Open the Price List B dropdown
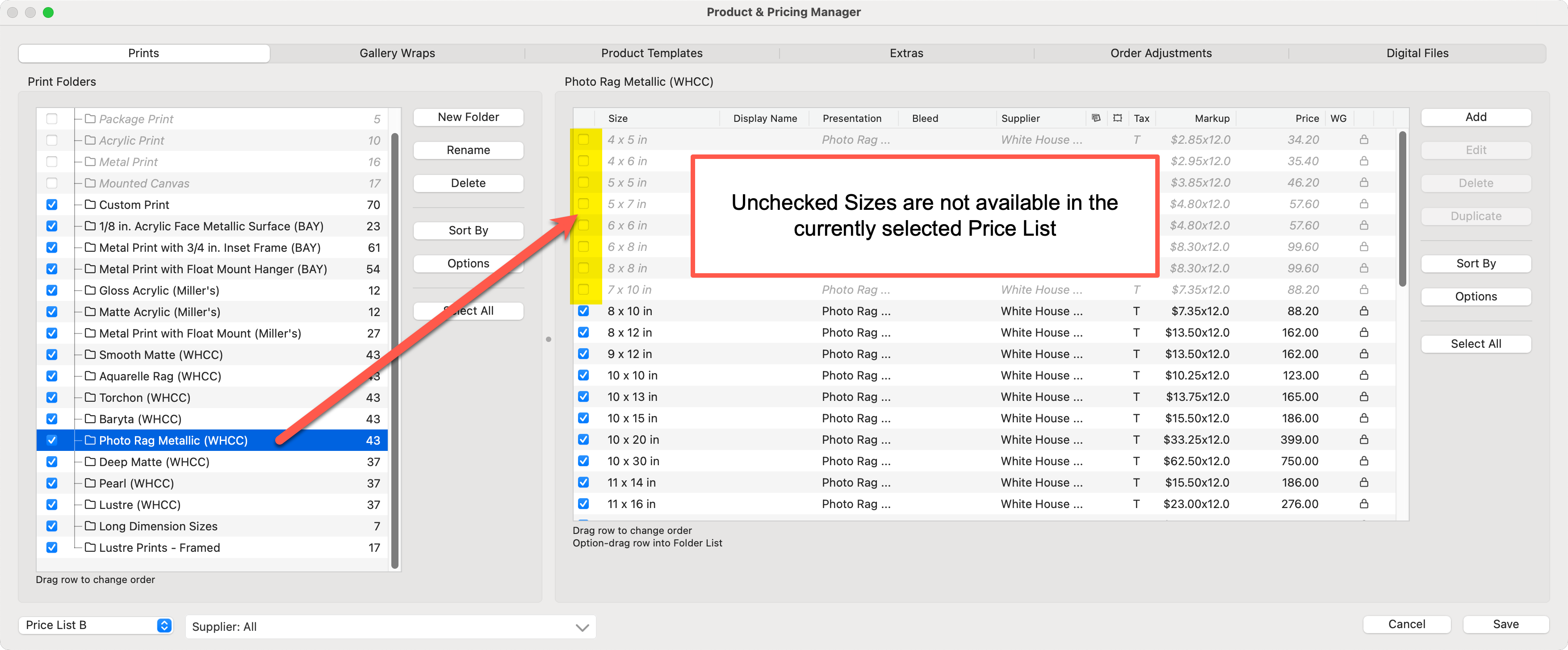 click(96, 625)
